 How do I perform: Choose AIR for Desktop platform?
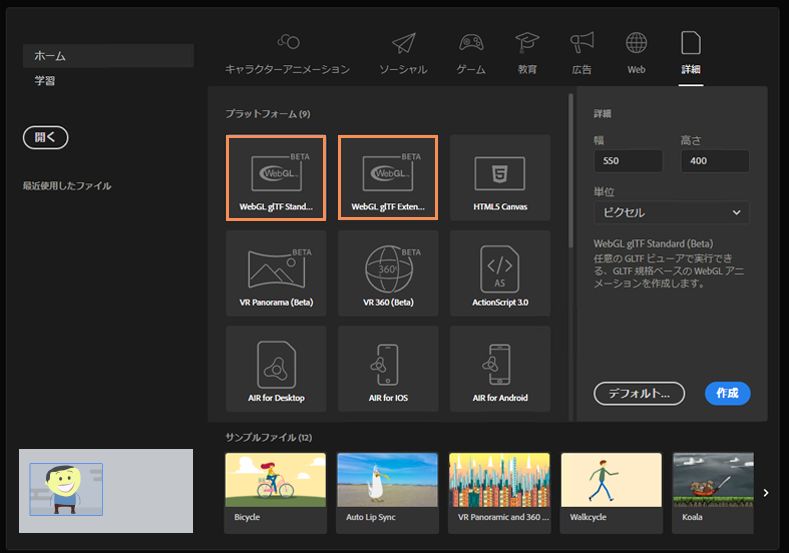pos(276,369)
